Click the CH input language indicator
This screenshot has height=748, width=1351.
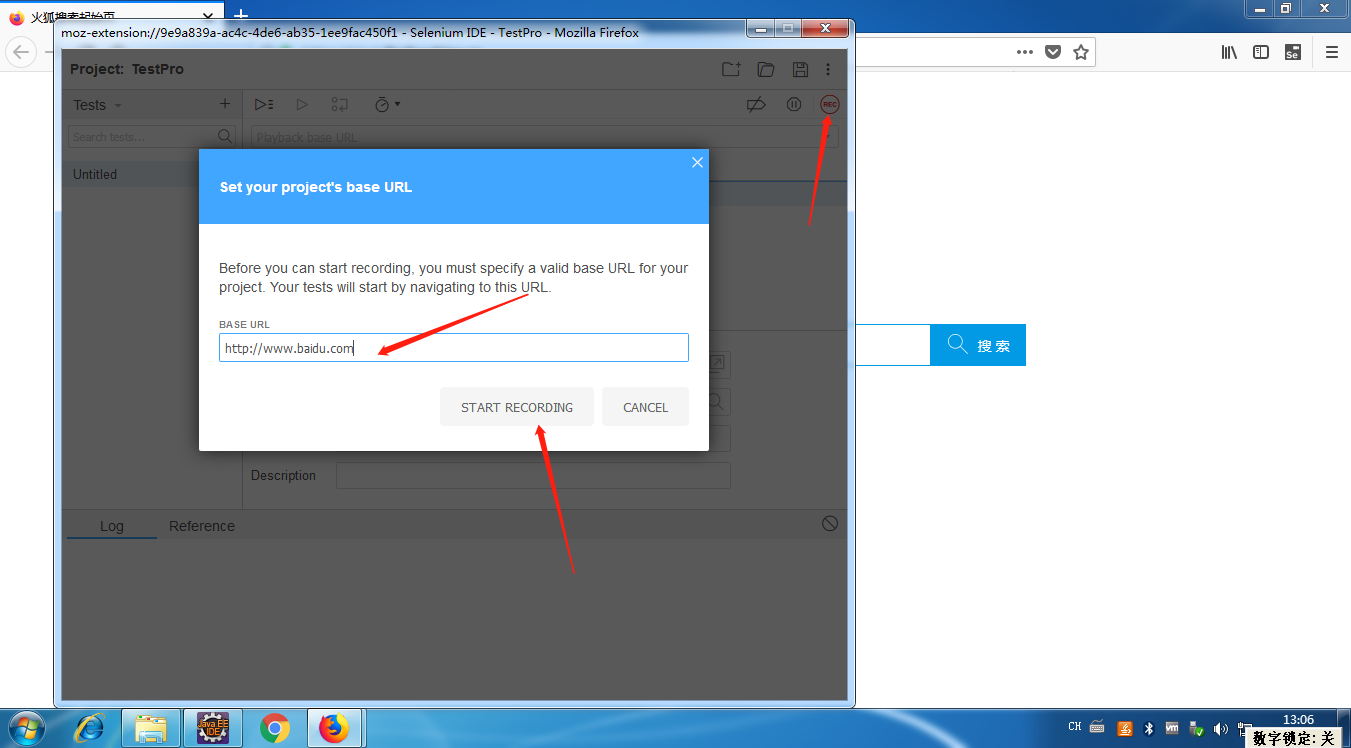[x=1075, y=727]
